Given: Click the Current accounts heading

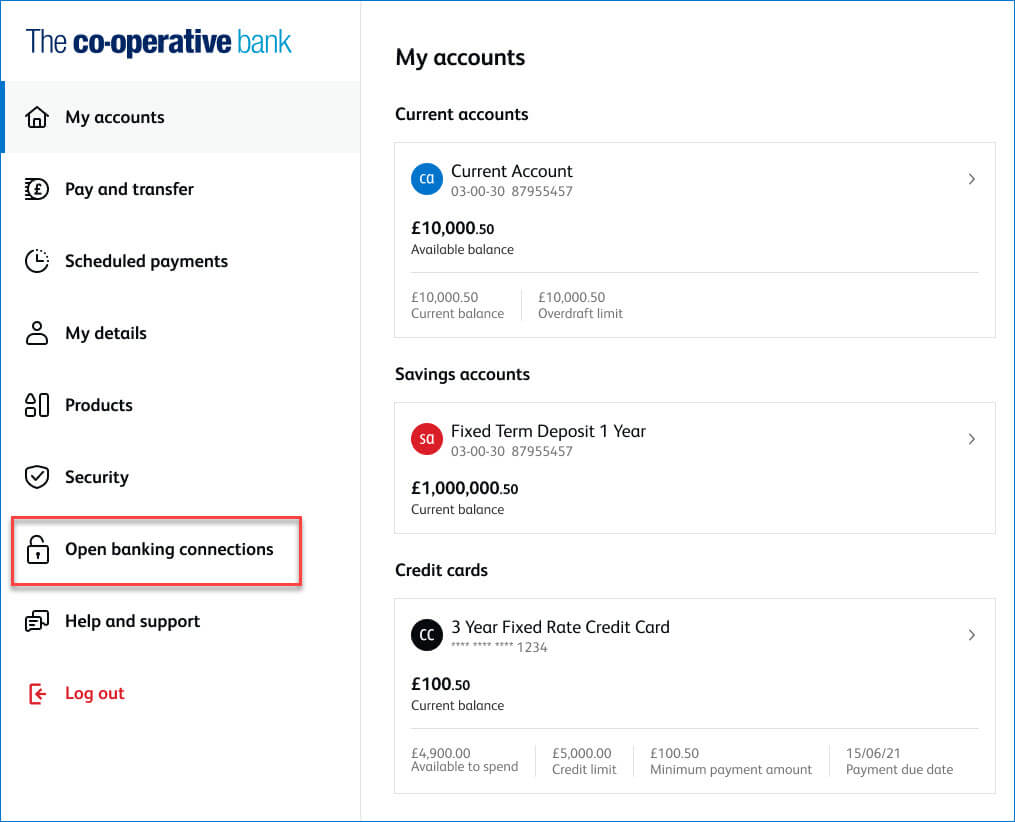Looking at the screenshot, I should pyautogui.click(x=462, y=114).
